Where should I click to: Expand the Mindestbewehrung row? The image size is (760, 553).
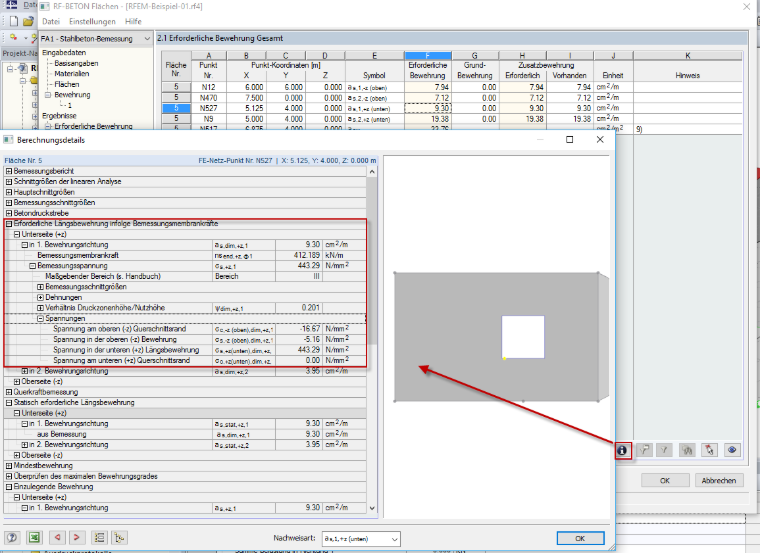[9, 466]
